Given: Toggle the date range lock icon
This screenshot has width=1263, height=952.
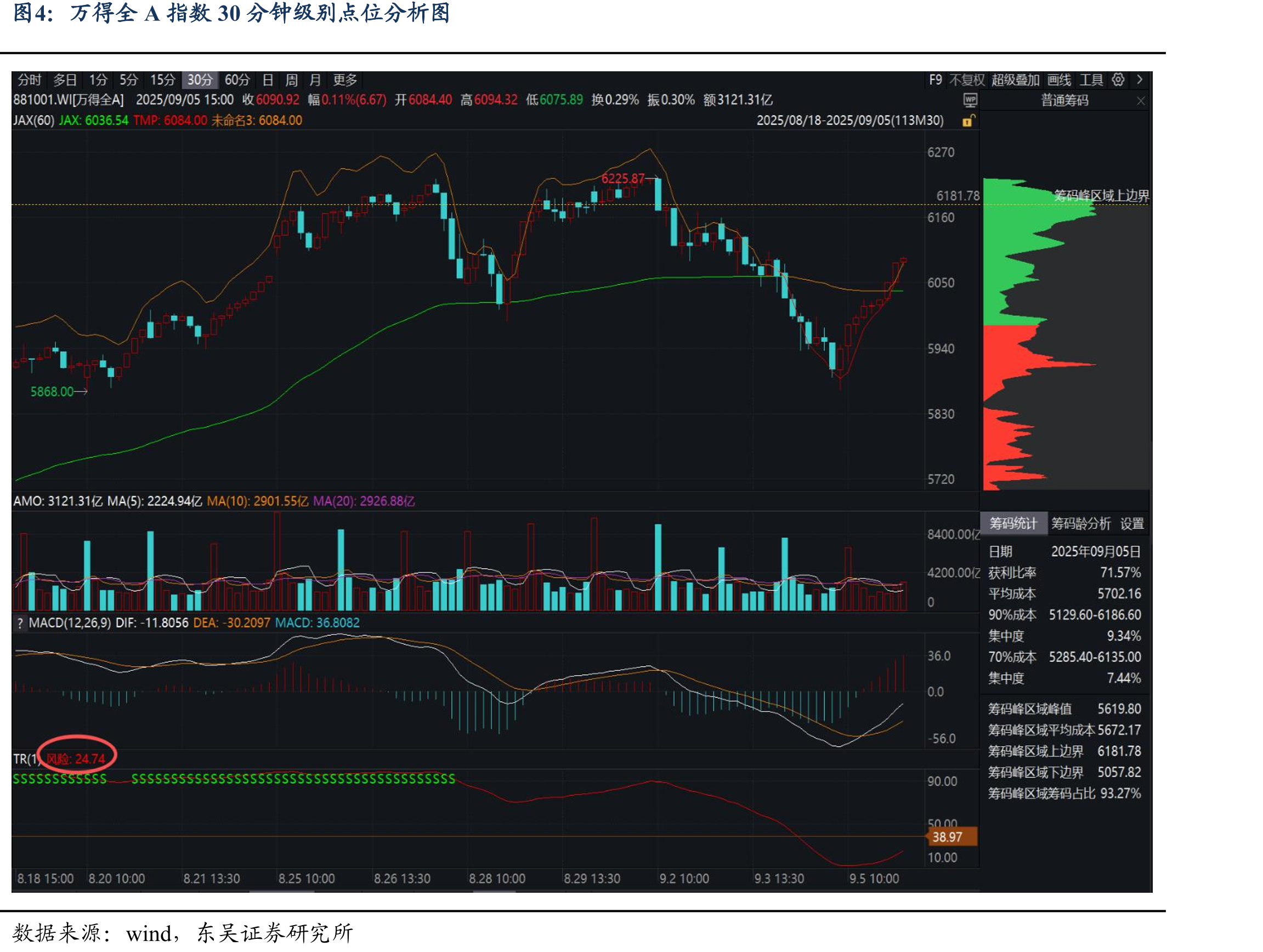Looking at the screenshot, I should pos(969,121).
